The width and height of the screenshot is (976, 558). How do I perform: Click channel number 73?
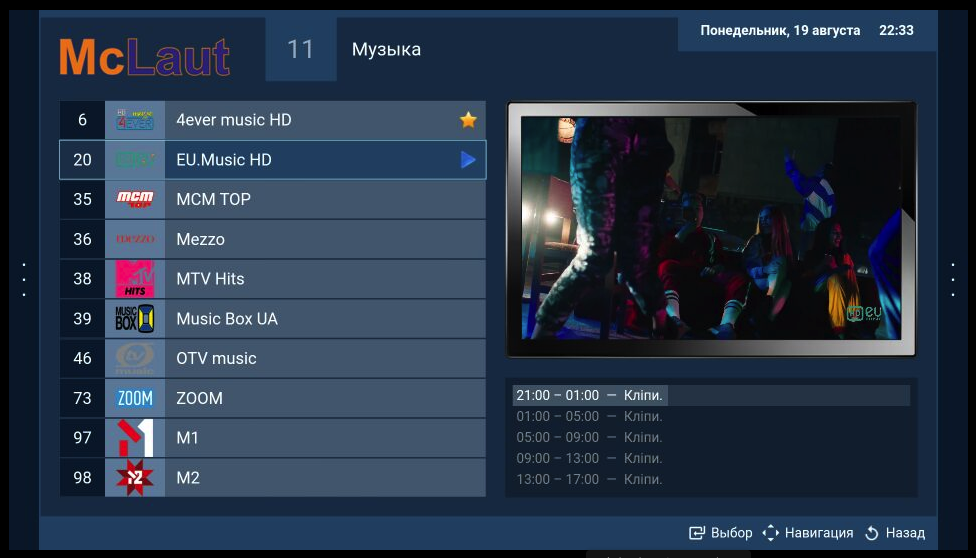click(82, 398)
